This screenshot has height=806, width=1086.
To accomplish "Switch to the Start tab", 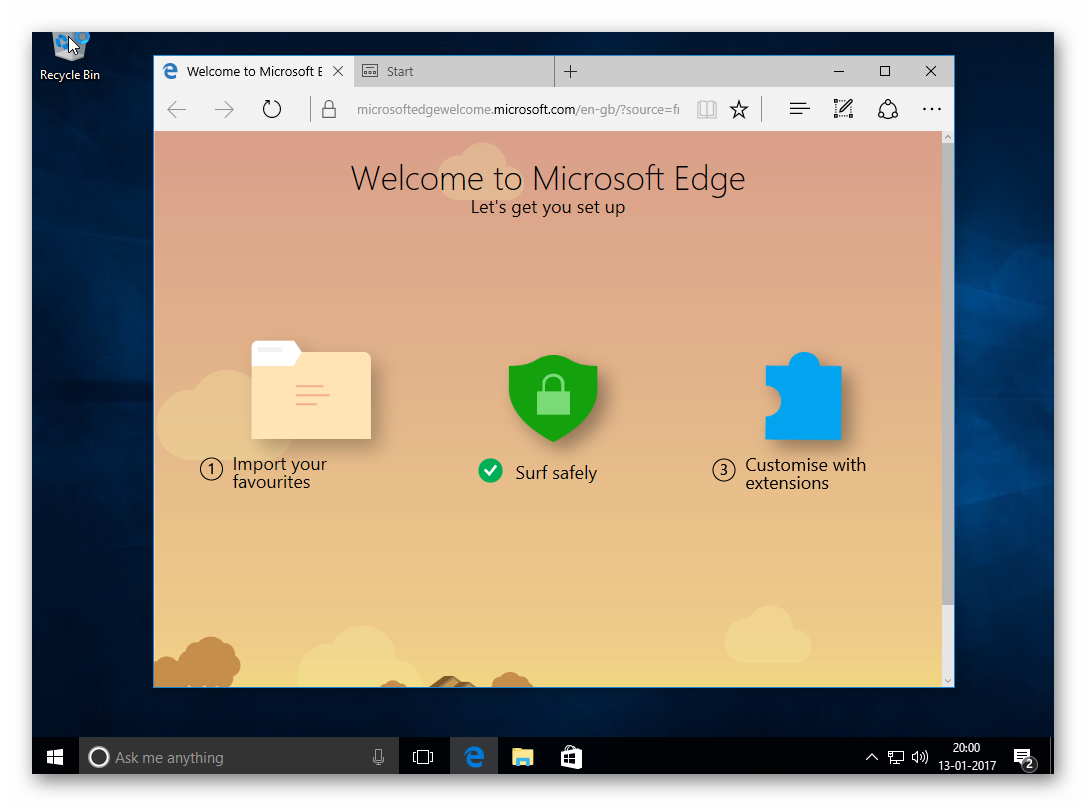I will pyautogui.click(x=454, y=71).
